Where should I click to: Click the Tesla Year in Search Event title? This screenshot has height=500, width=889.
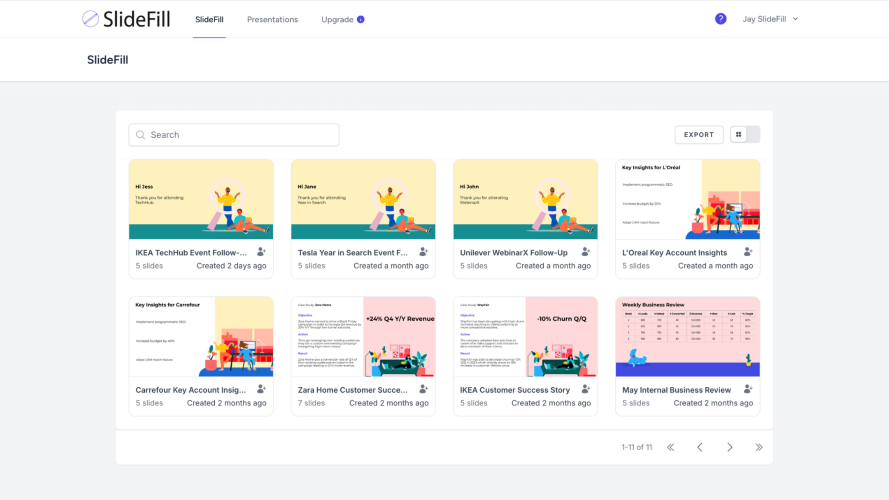coord(353,253)
